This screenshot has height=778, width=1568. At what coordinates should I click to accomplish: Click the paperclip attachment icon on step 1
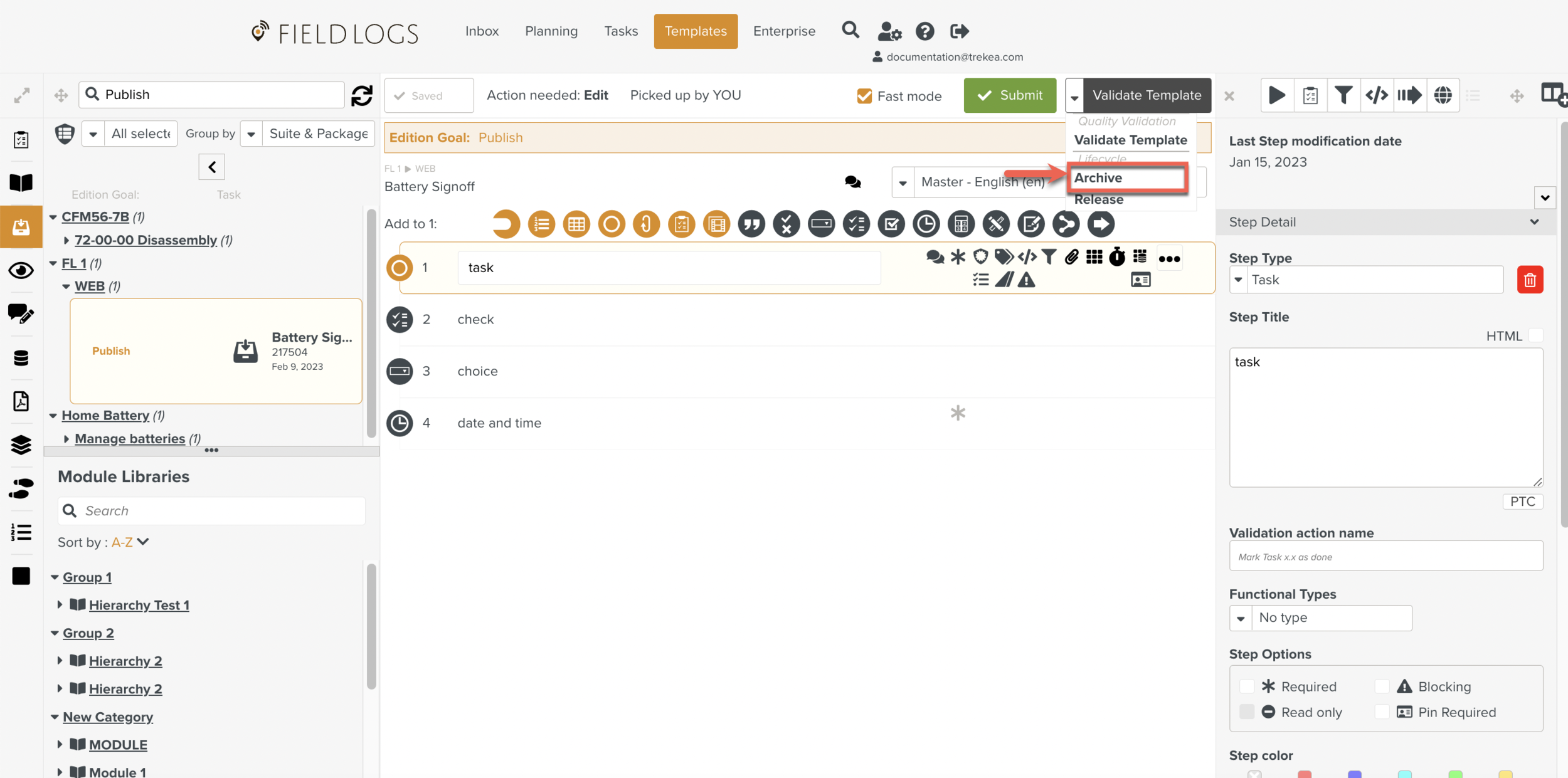coord(1071,257)
